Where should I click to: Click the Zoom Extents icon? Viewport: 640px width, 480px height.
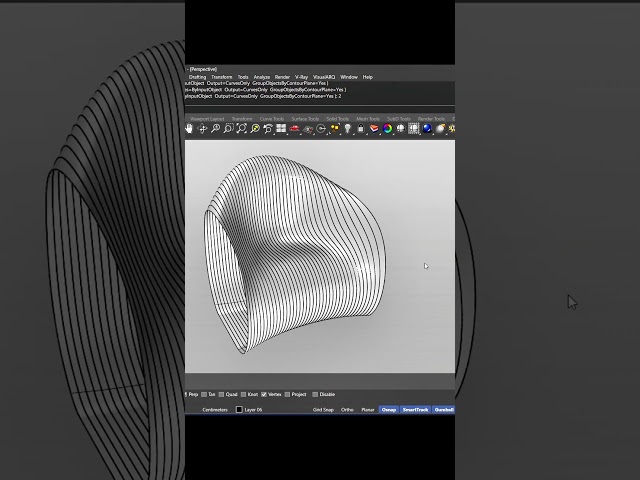point(242,129)
